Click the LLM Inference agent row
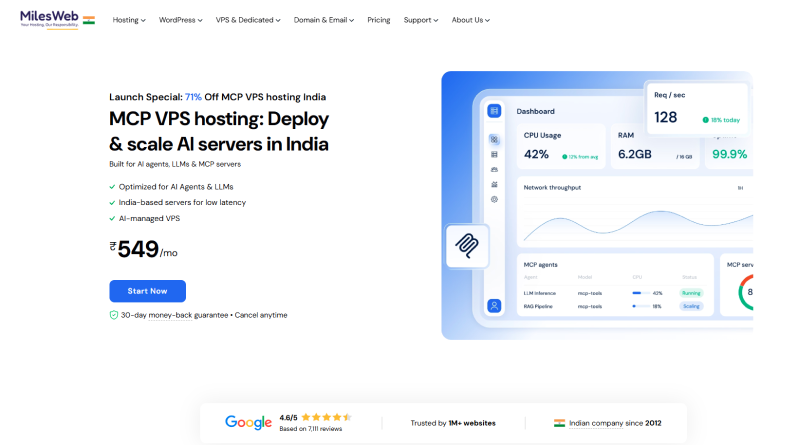Viewport: 800px width, 445px height. [613, 293]
